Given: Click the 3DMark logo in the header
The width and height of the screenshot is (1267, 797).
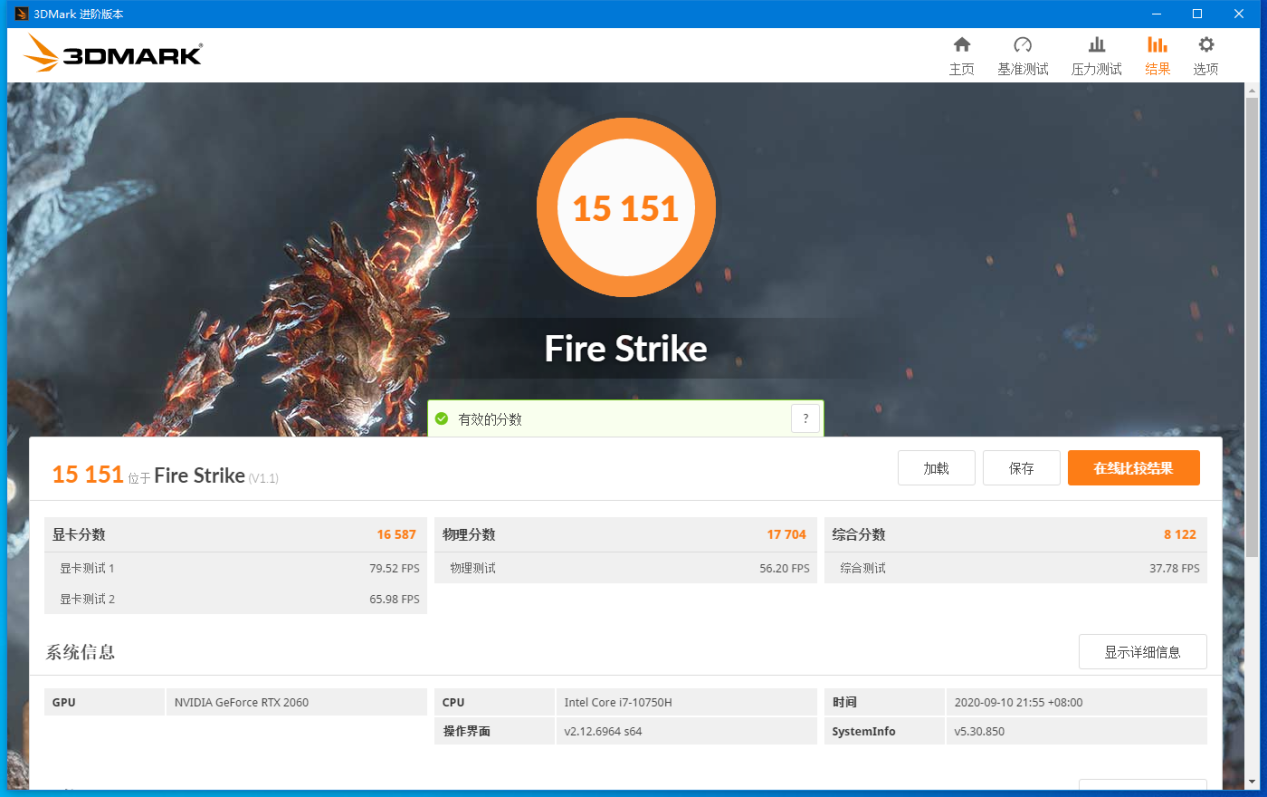Looking at the screenshot, I should pos(114,54).
